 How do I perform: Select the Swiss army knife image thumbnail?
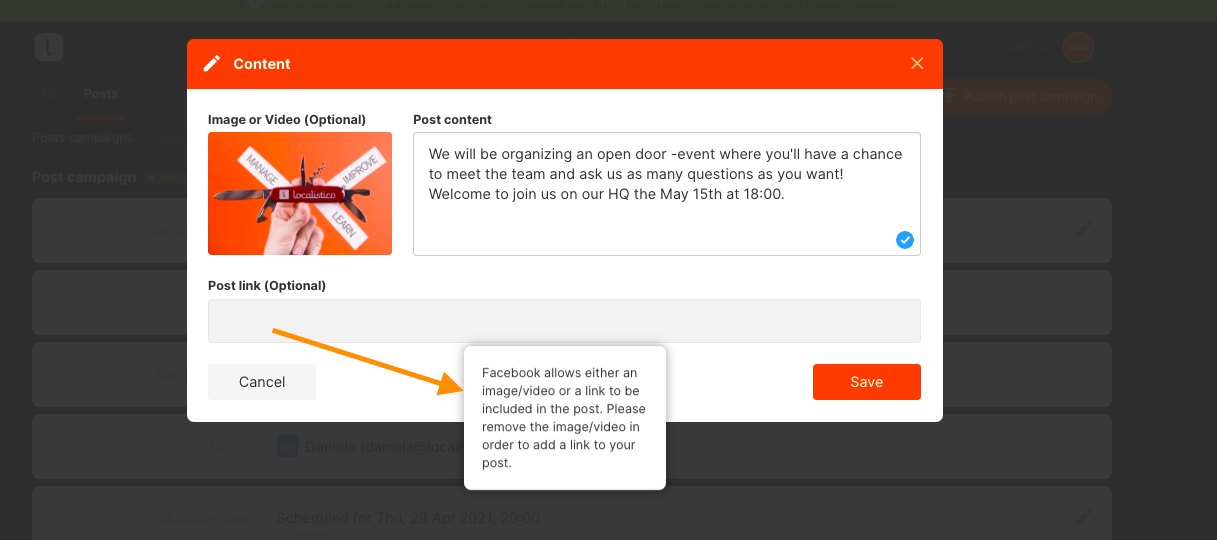(300, 194)
